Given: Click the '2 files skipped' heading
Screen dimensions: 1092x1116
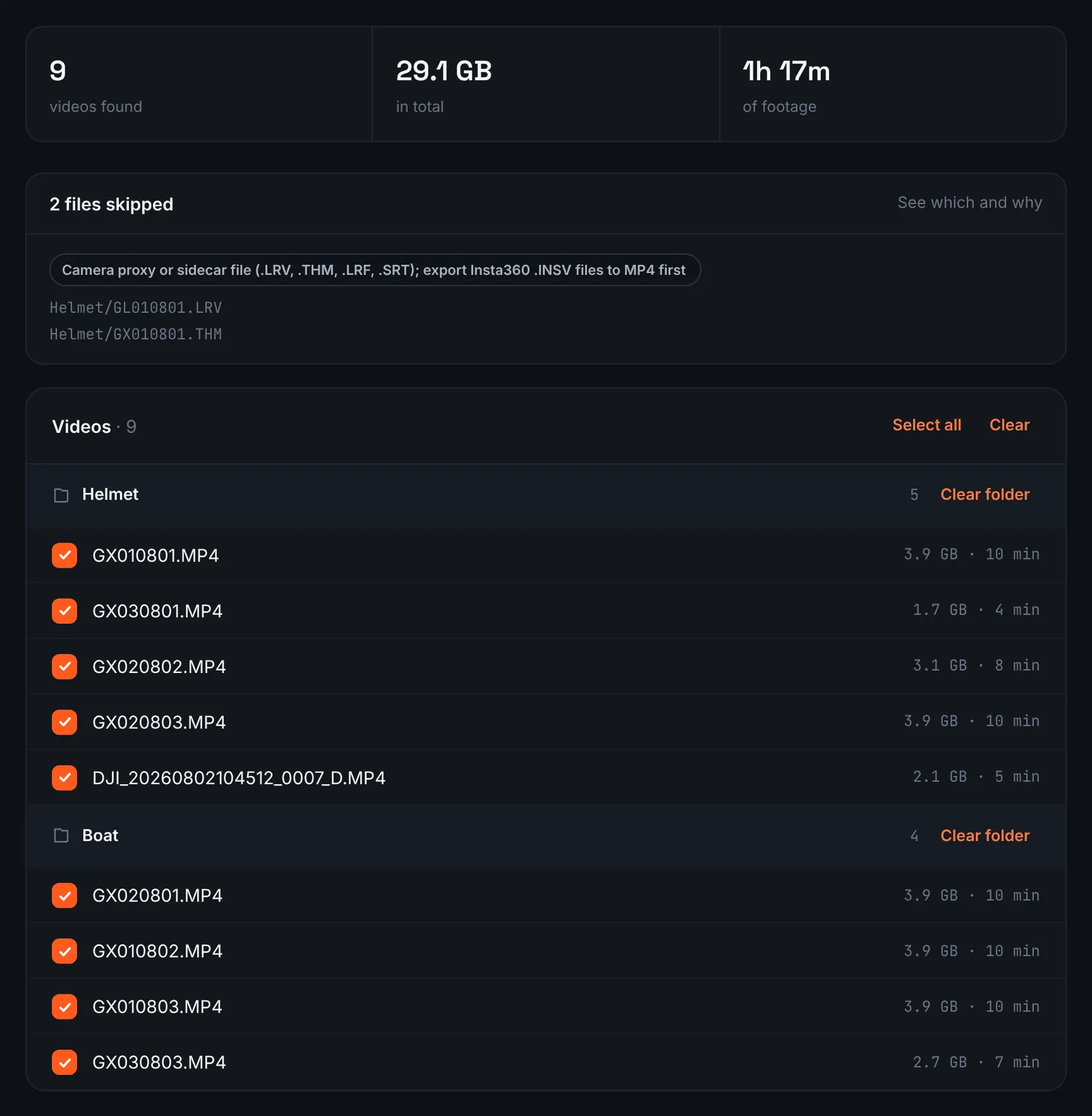Looking at the screenshot, I should pos(111,204).
